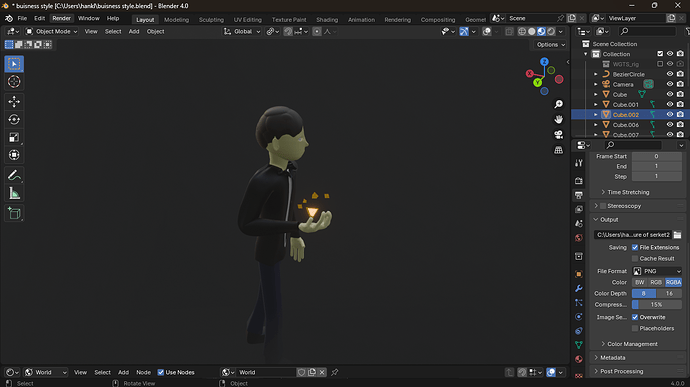Viewport: 690px width, 387px height.
Task: Select the Add Cube tool
Action: [14, 214]
